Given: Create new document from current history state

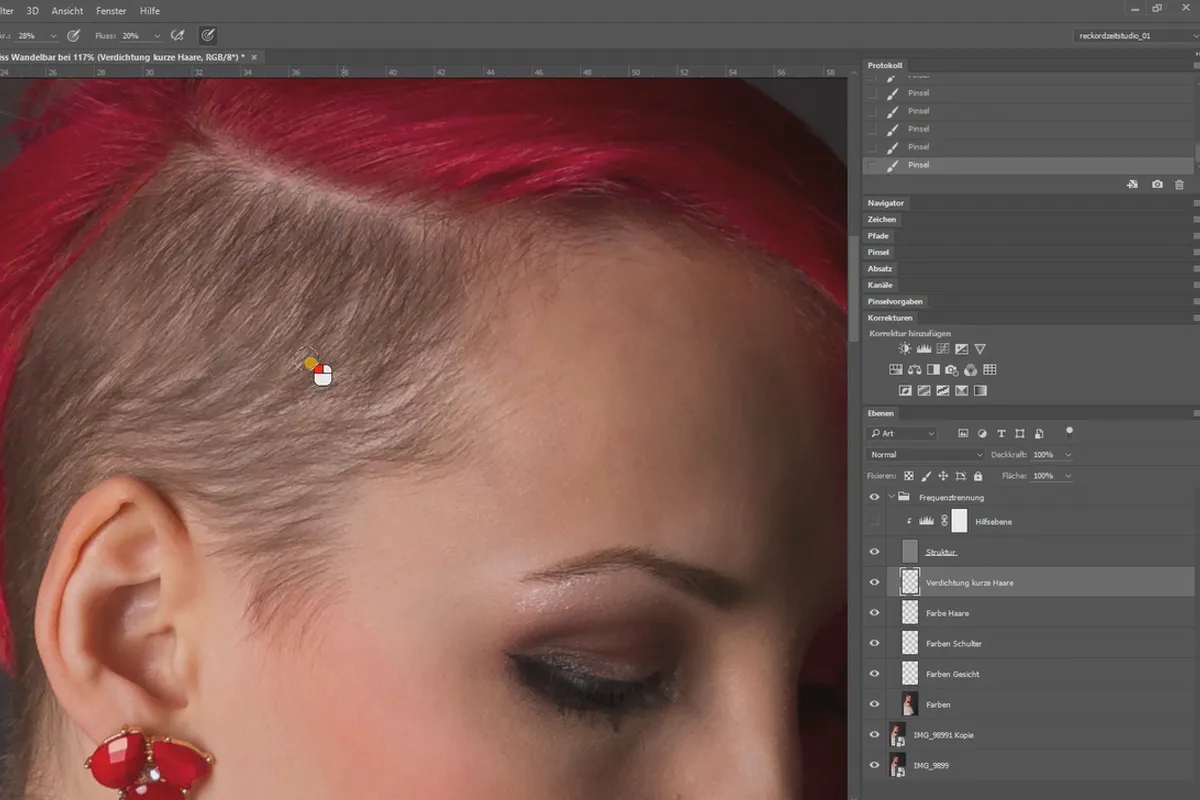Looking at the screenshot, I should [x=1132, y=184].
